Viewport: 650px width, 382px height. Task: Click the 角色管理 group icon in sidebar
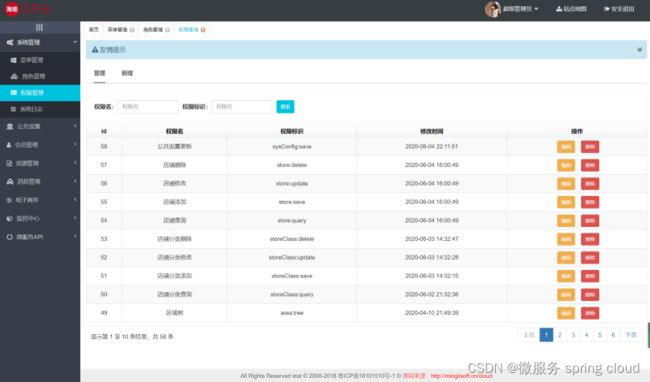[14, 76]
